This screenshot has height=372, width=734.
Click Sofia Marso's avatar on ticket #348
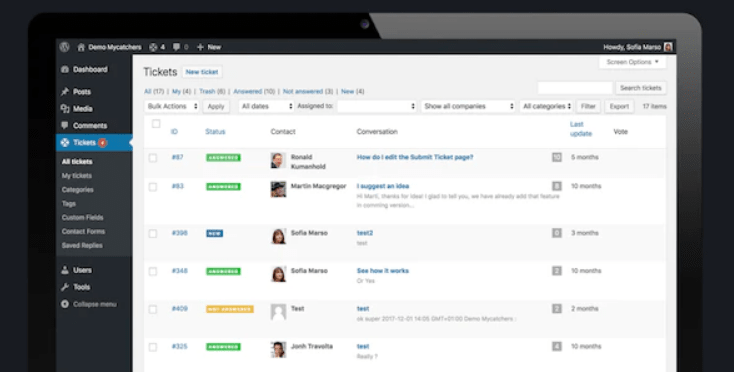point(278,274)
